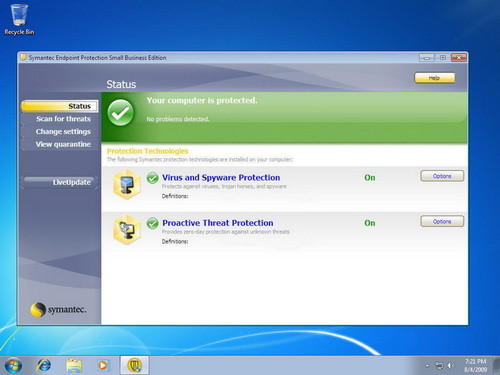Viewport: 500px width, 375px height.
Task: Click Virus and Spyware Protection heading
Action: [x=221, y=178]
